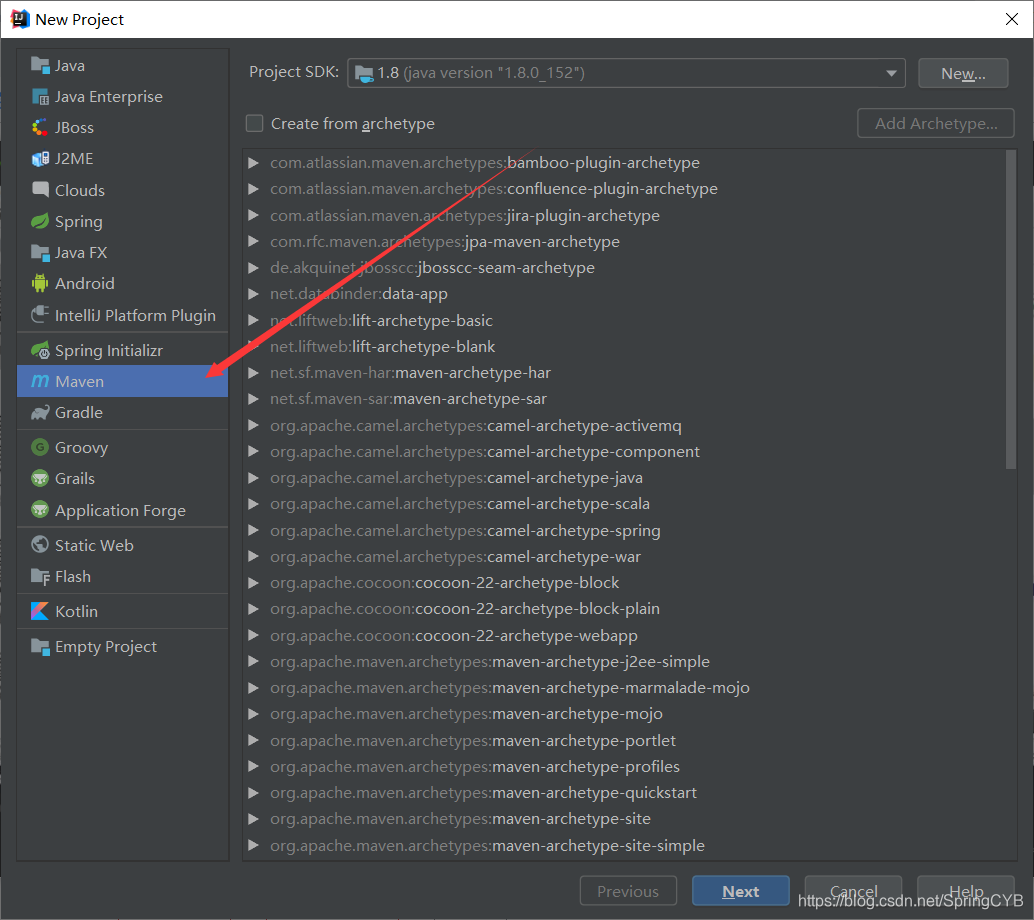1034x920 pixels.
Task: Select the IntelliJ Platform Plugin icon
Action: click(x=40, y=315)
